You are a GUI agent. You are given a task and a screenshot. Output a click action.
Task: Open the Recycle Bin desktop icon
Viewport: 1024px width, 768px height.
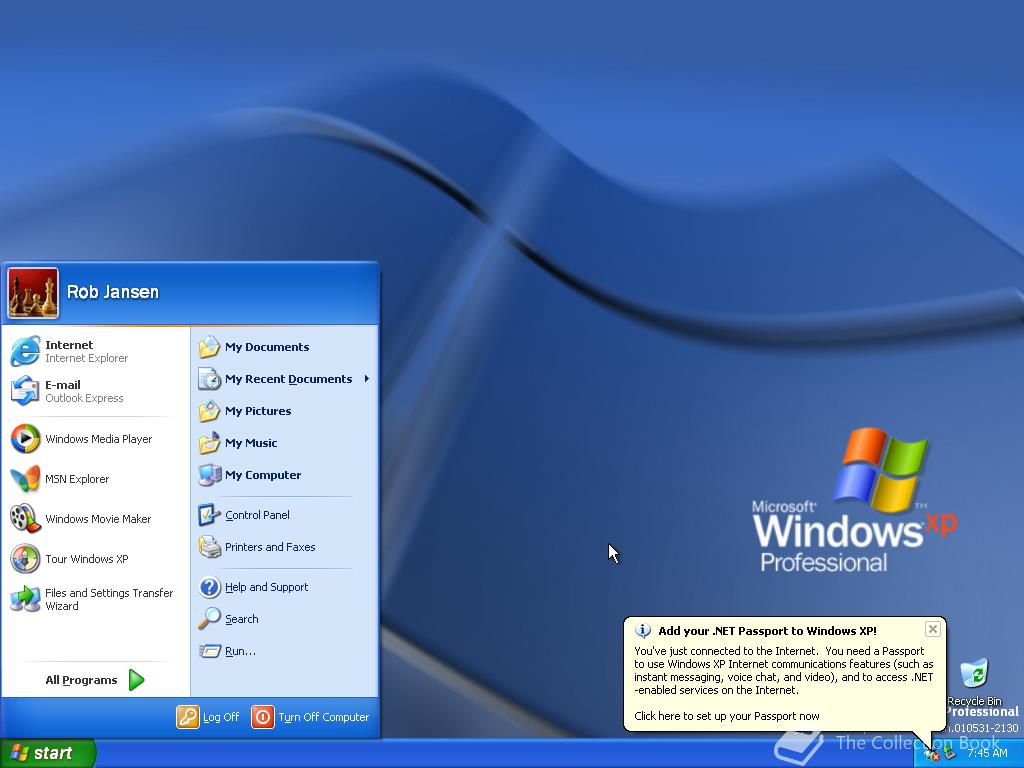click(974, 674)
